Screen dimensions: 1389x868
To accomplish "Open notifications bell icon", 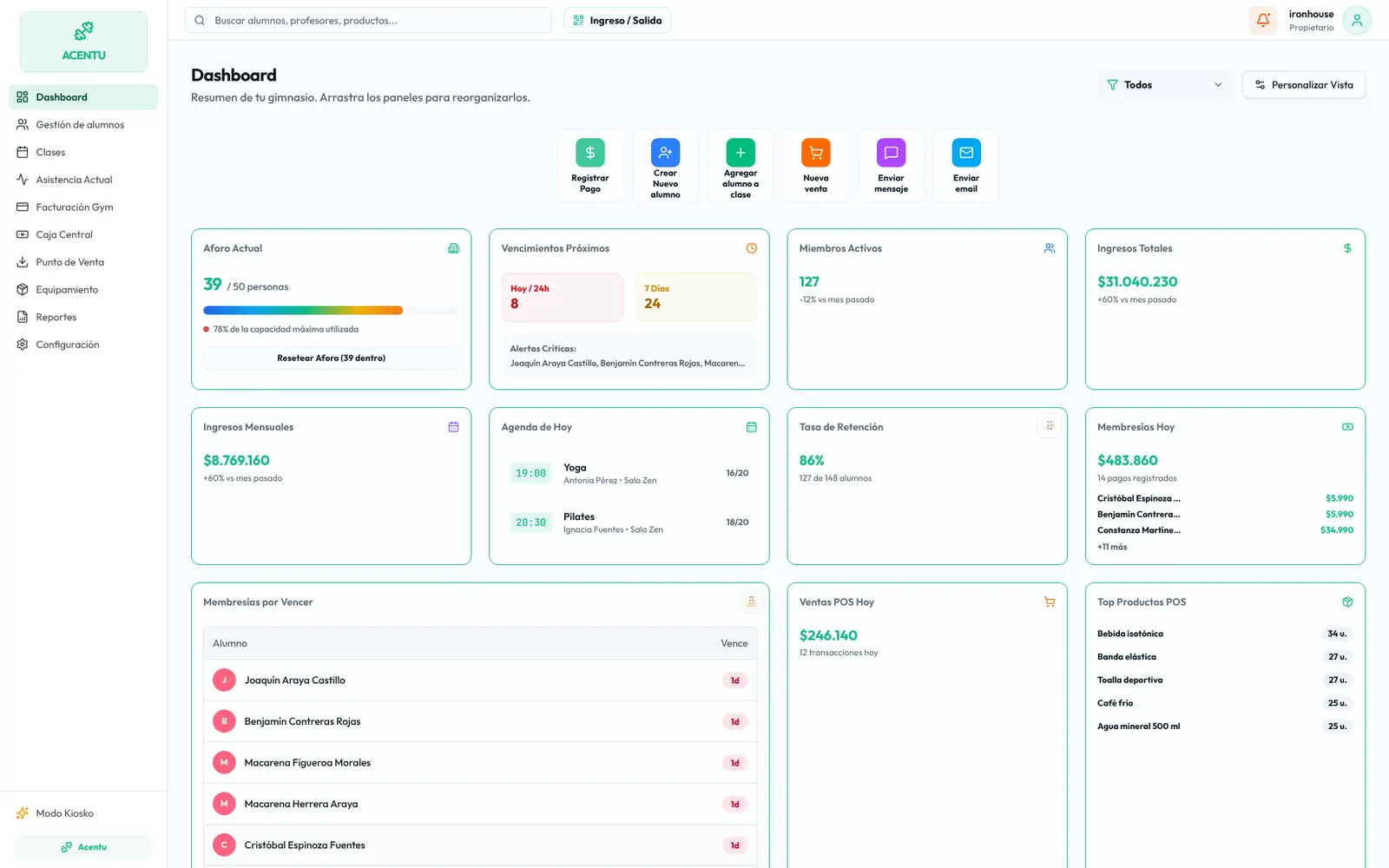I will click(x=1263, y=20).
